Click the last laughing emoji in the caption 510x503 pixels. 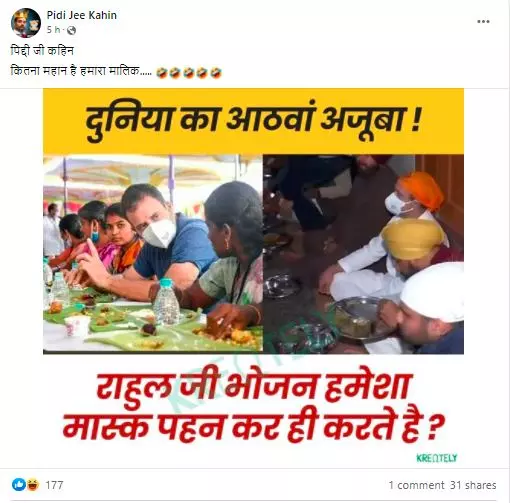[x=216, y=73]
